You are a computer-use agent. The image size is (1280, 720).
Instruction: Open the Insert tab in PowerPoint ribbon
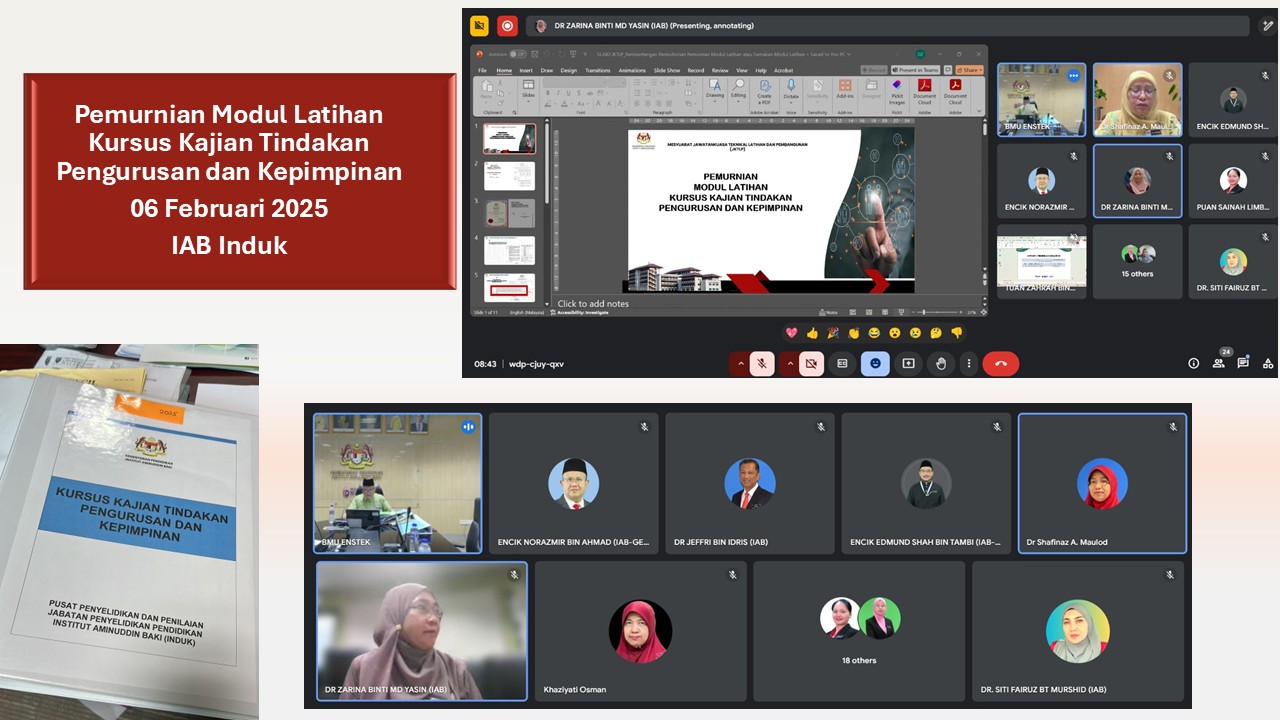(x=526, y=71)
